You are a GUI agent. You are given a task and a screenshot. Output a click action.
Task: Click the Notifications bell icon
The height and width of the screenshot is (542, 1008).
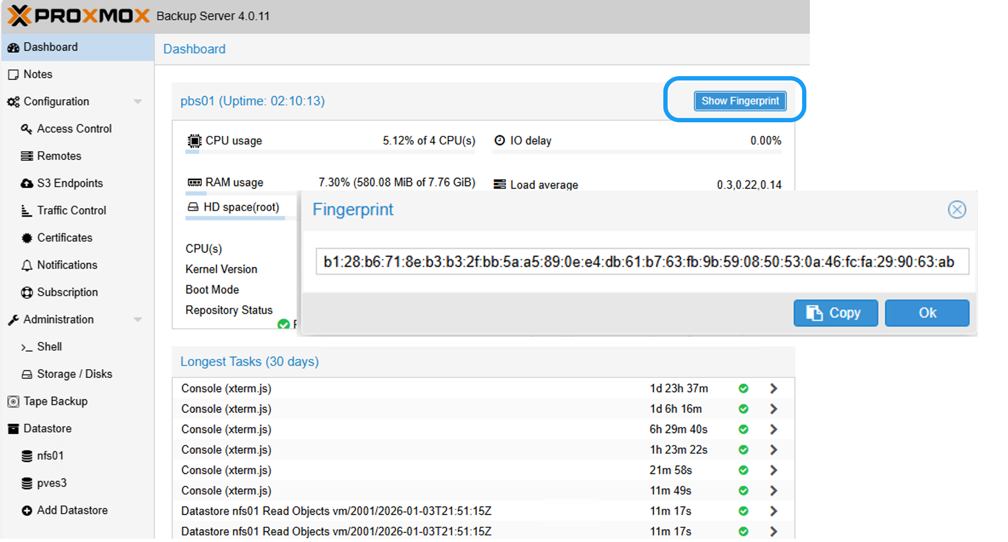point(27,266)
